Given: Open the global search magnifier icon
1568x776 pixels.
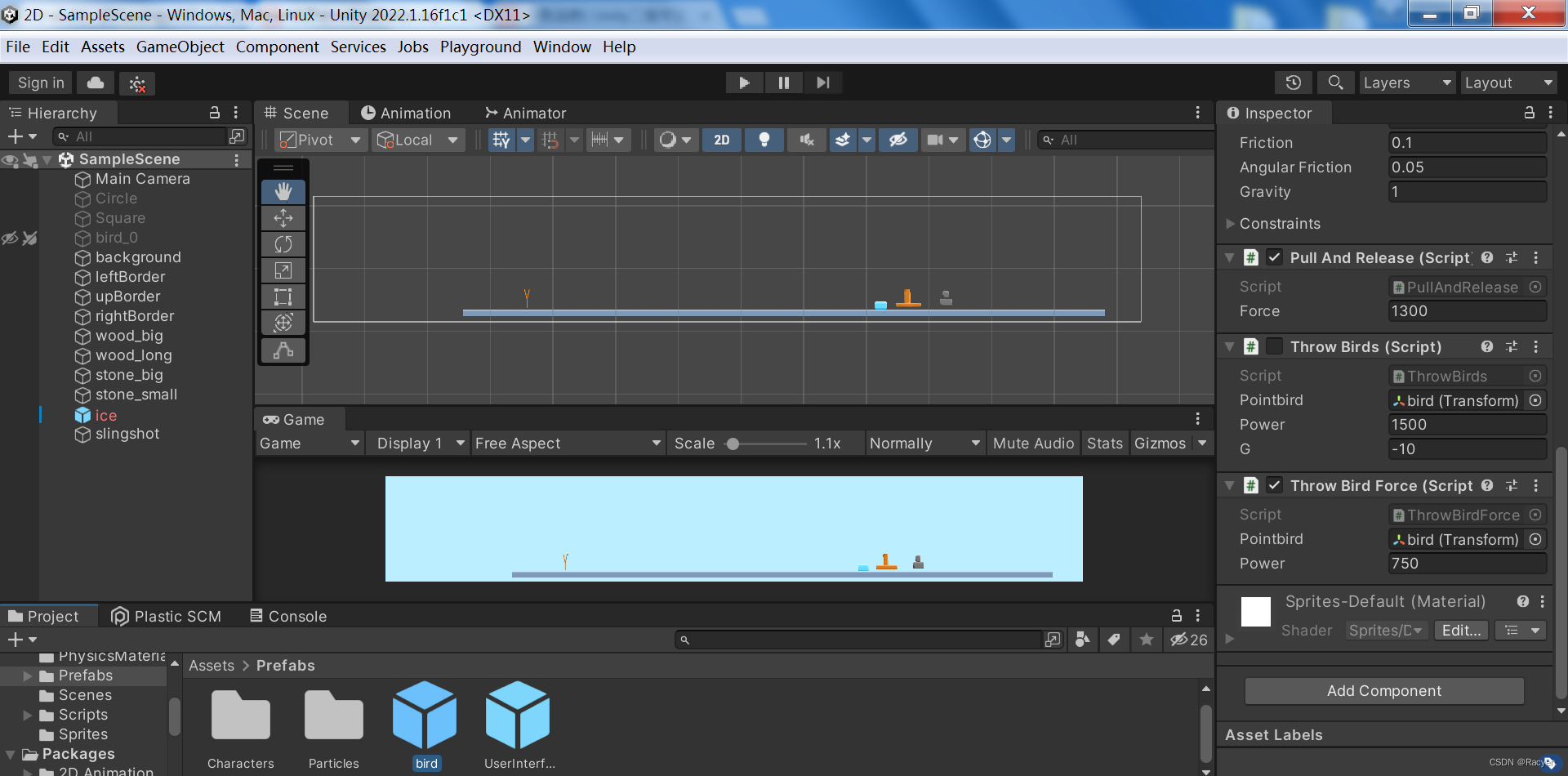Looking at the screenshot, I should tap(1335, 83).
